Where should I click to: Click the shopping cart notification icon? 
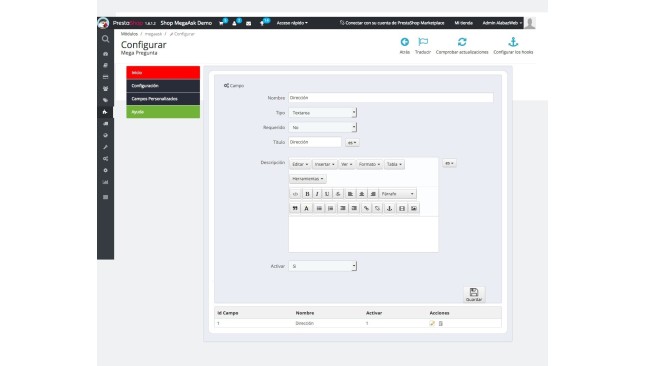222,23
